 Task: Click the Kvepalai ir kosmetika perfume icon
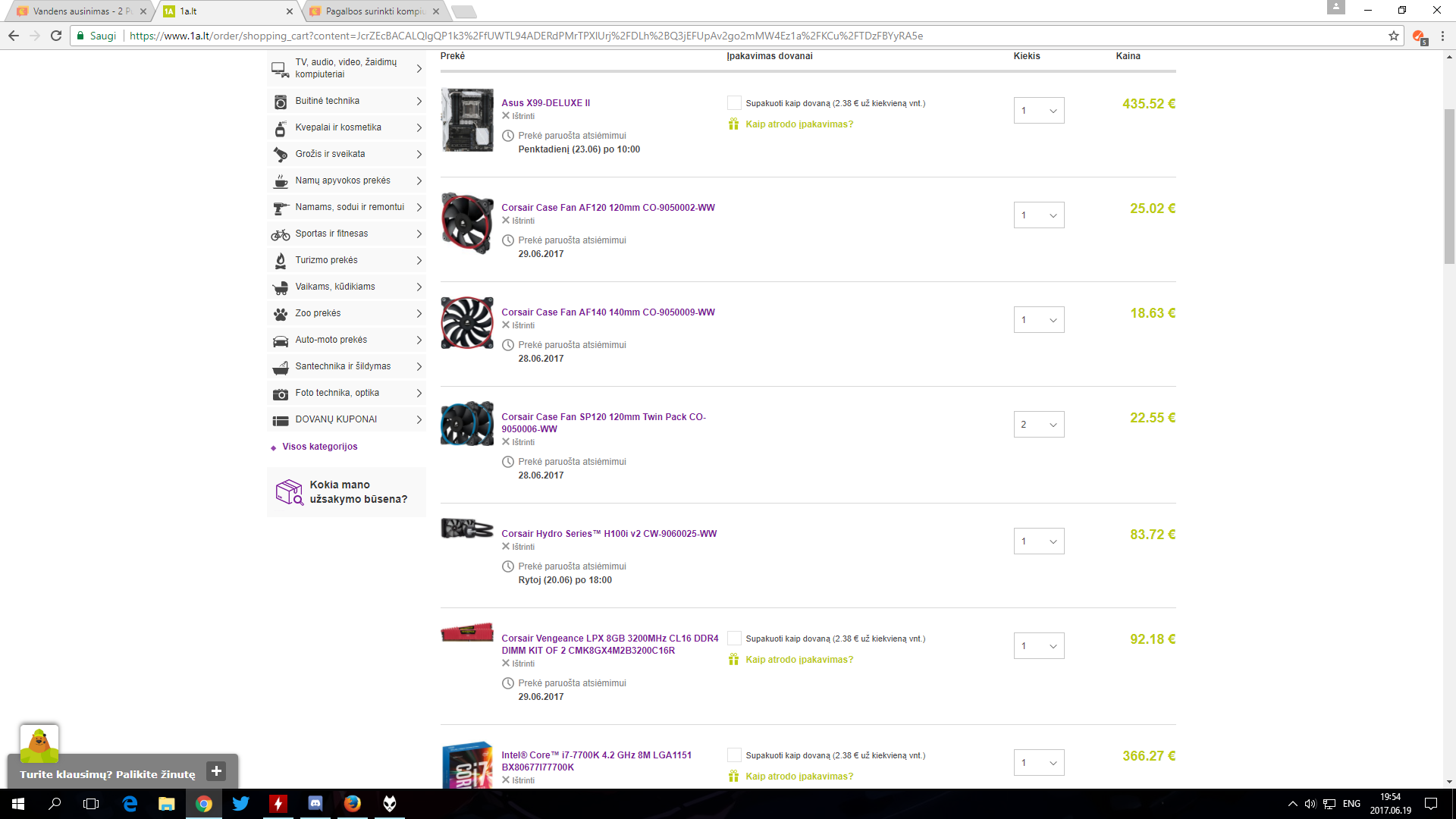pyautogui.click(x=281, y=128)
